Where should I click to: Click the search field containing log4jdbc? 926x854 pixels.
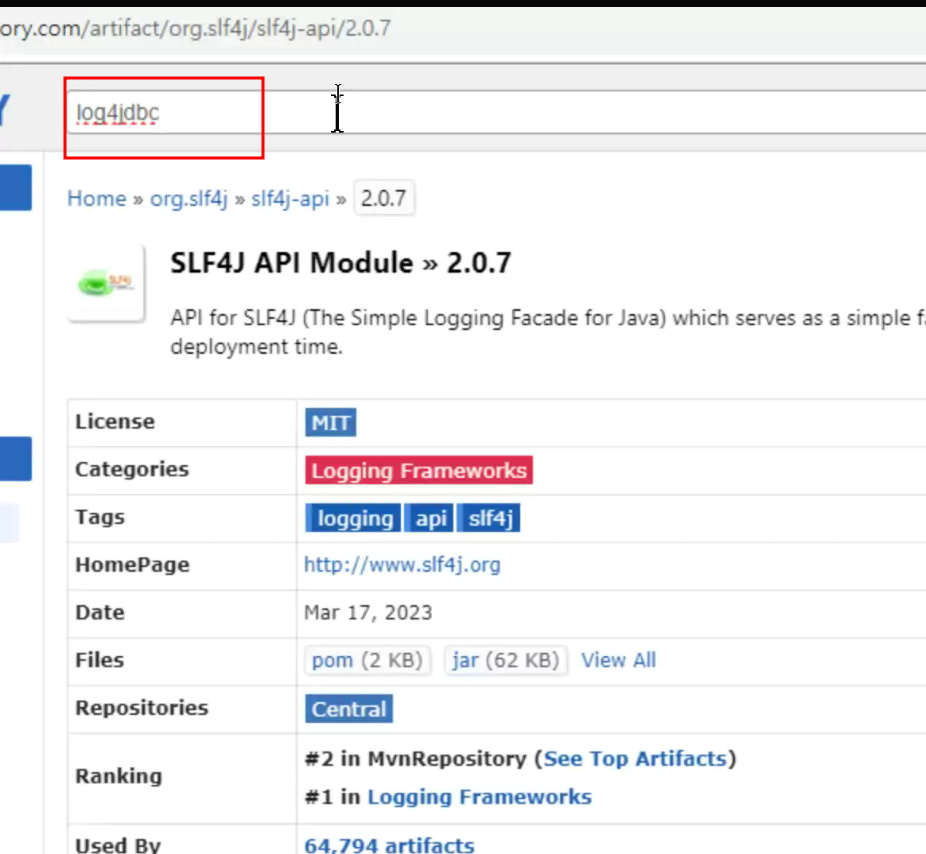click(496, 112)
